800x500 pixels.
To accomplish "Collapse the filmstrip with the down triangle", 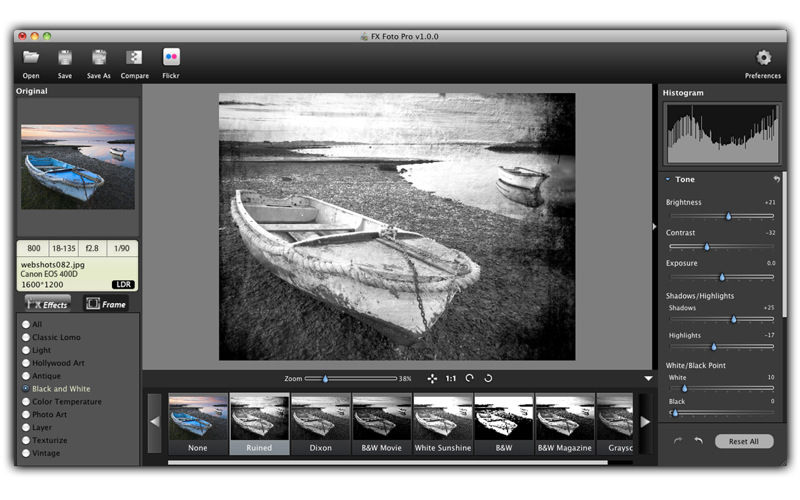I will [x=648, y=379].
